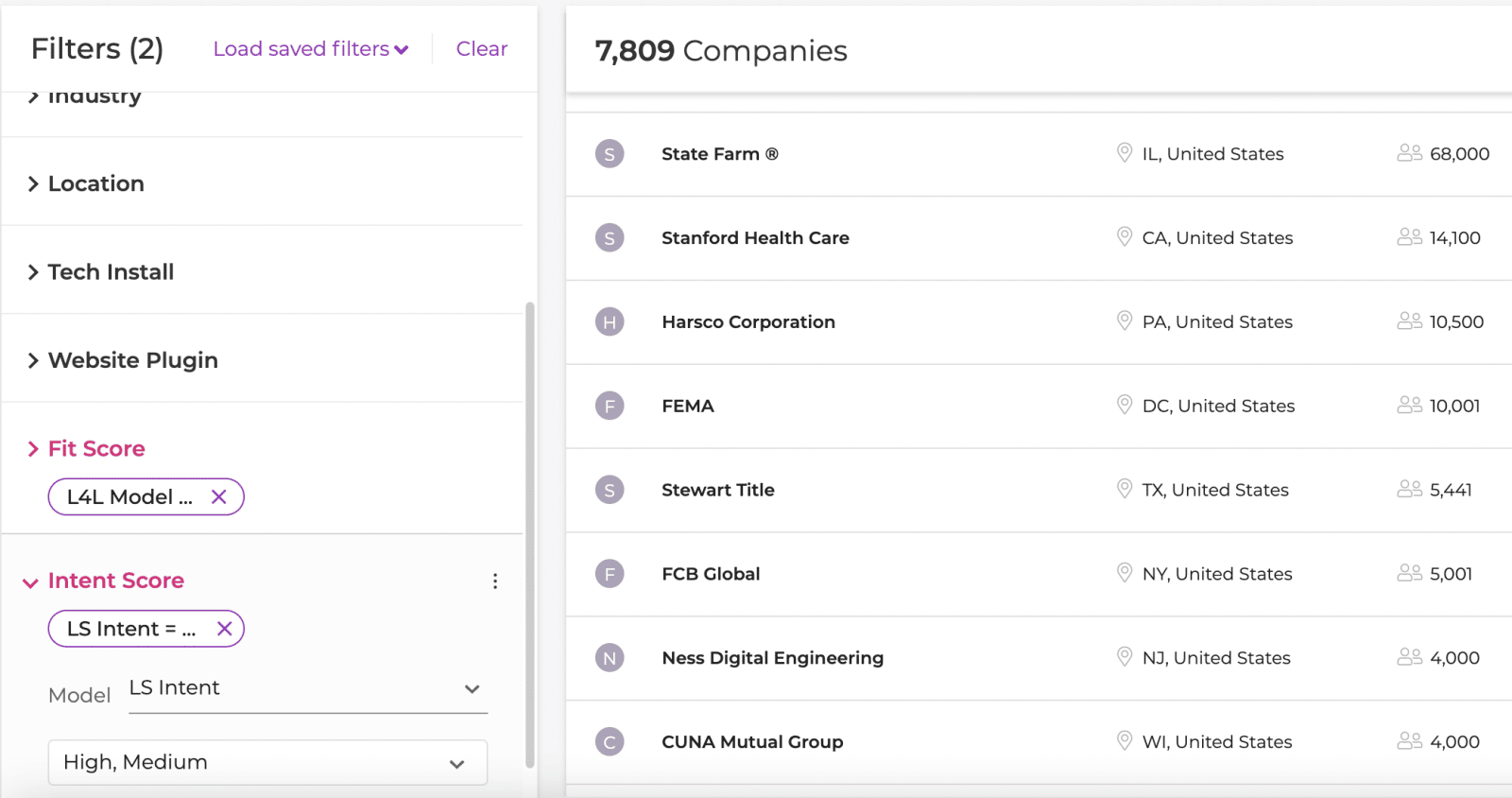The height and width of the screenshot is (798, 1512).
Task: Open FEMA company name
Action: [688, 406]
